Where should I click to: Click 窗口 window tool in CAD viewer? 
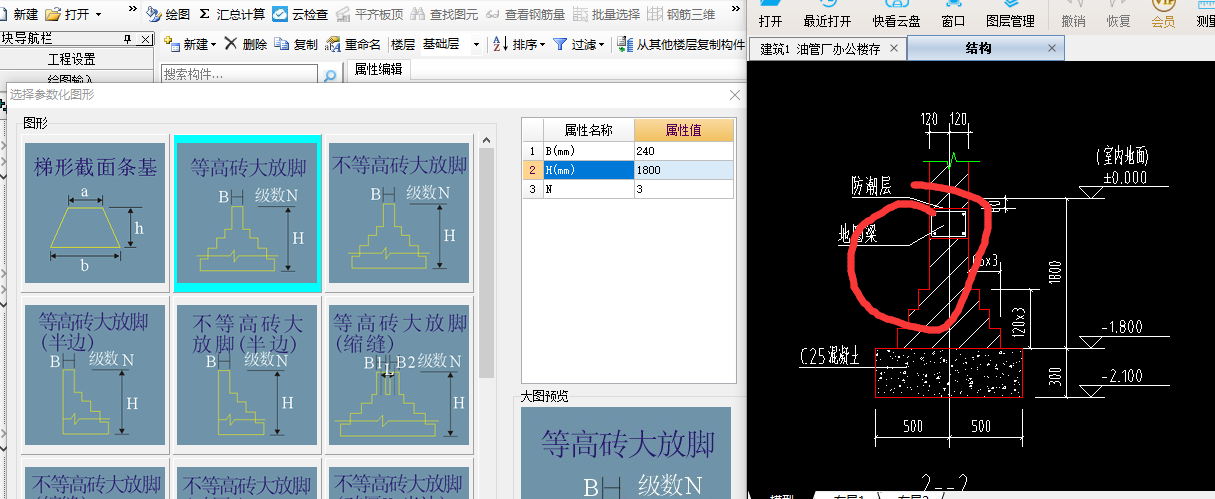954,14
